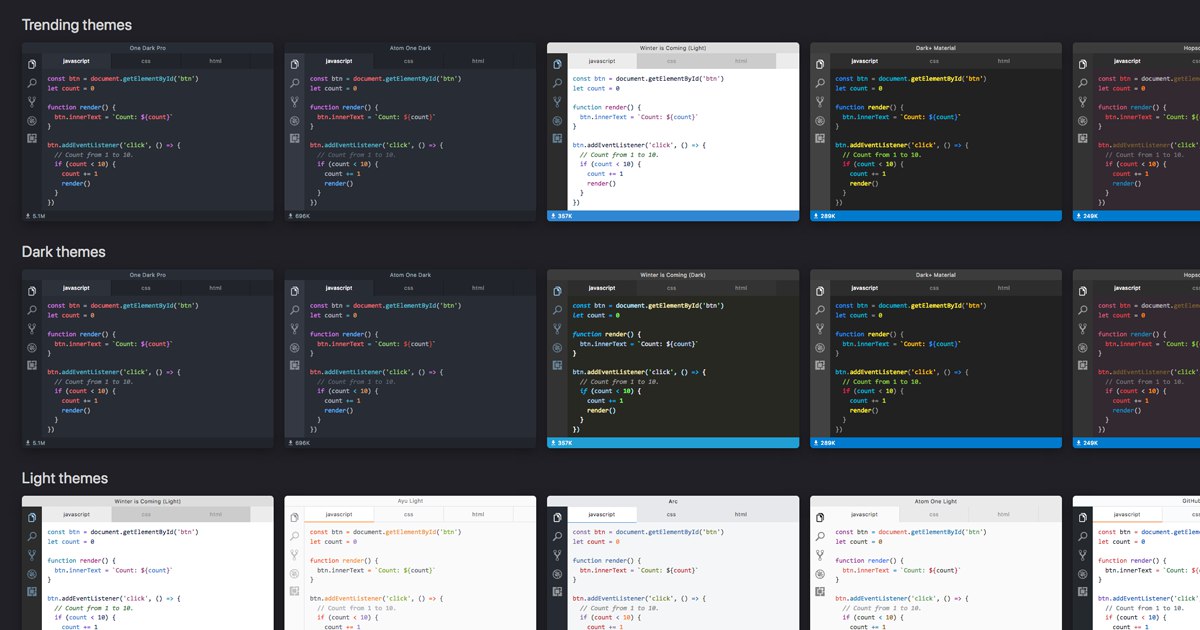The width and height of the screenshot is (1200, 630).
Task: Click download icon beside 5.1M in Trending One Dark Pro
Action: coord(28,216)
